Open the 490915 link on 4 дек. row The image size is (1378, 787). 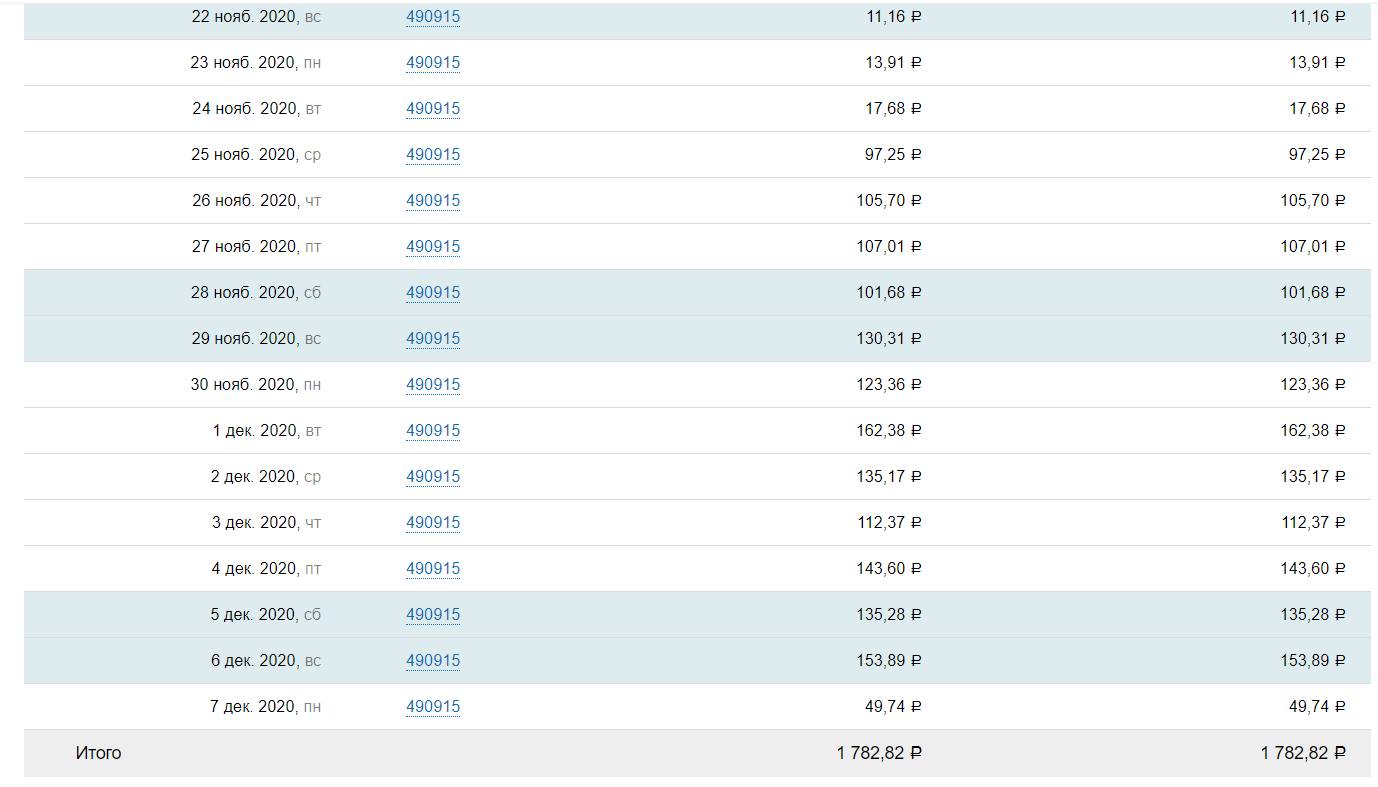click(433, 569)
